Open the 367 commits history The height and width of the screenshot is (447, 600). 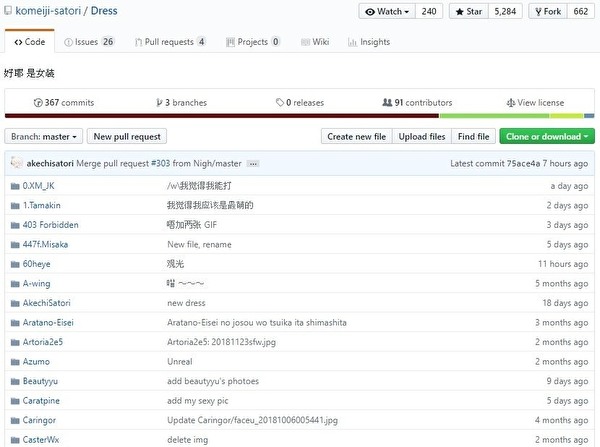[64, 102]
